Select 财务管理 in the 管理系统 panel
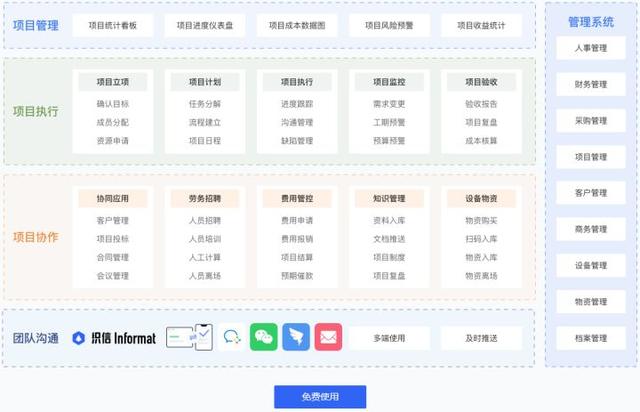The image size is (640, 412). 591,85
